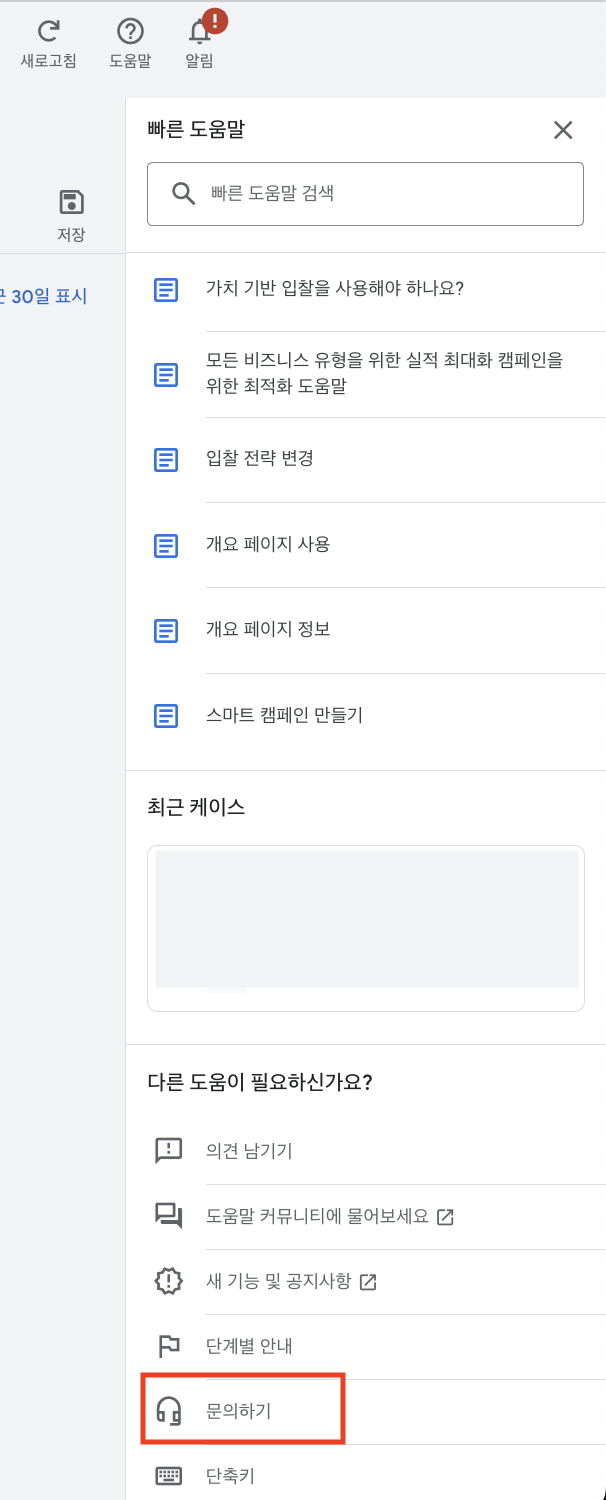Select the 문의하기 headset icon
Viewport: 606px width, 1500px height.
pos(168,1410)
